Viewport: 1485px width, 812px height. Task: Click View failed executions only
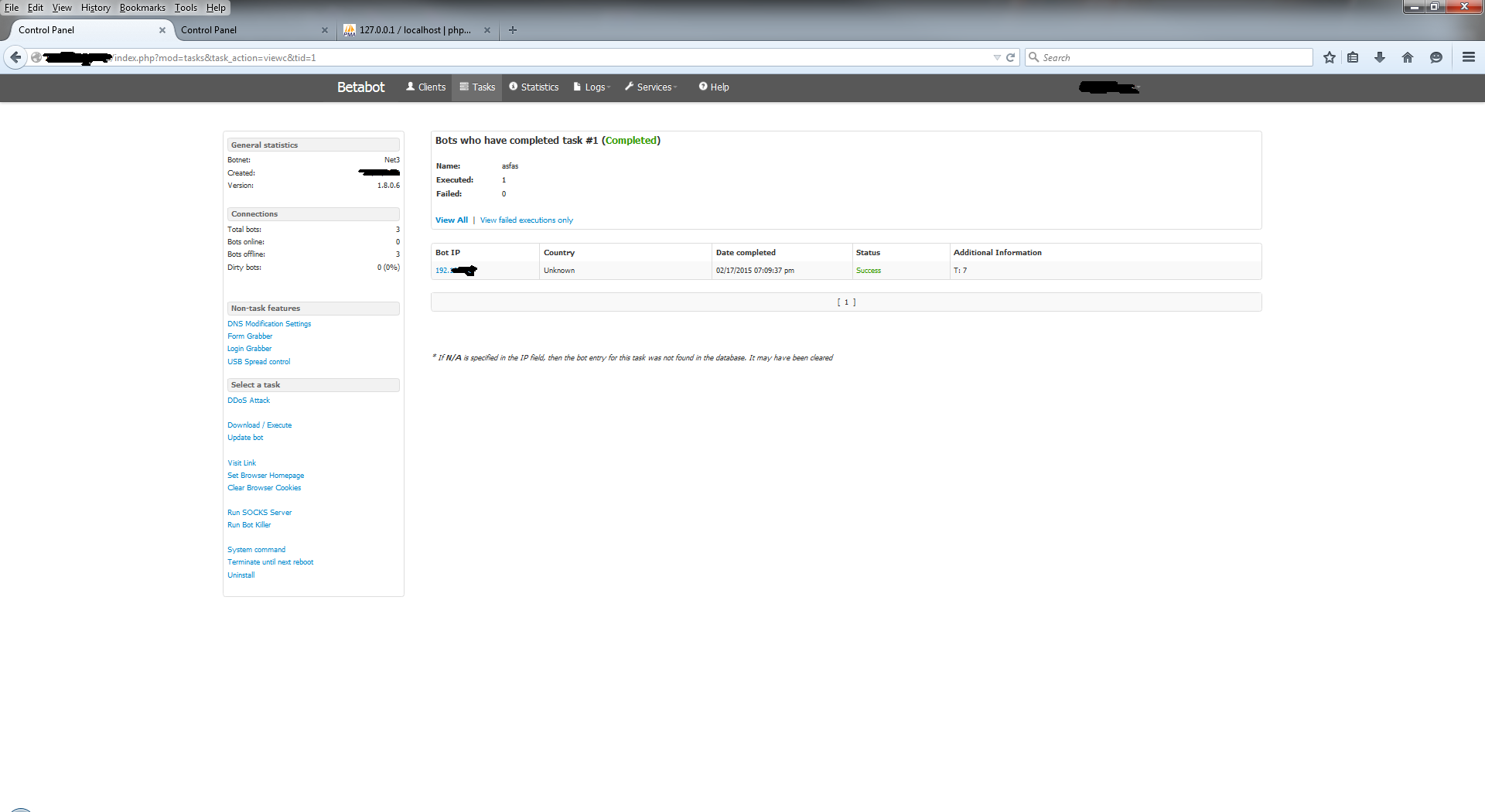(x=526, y=220)
